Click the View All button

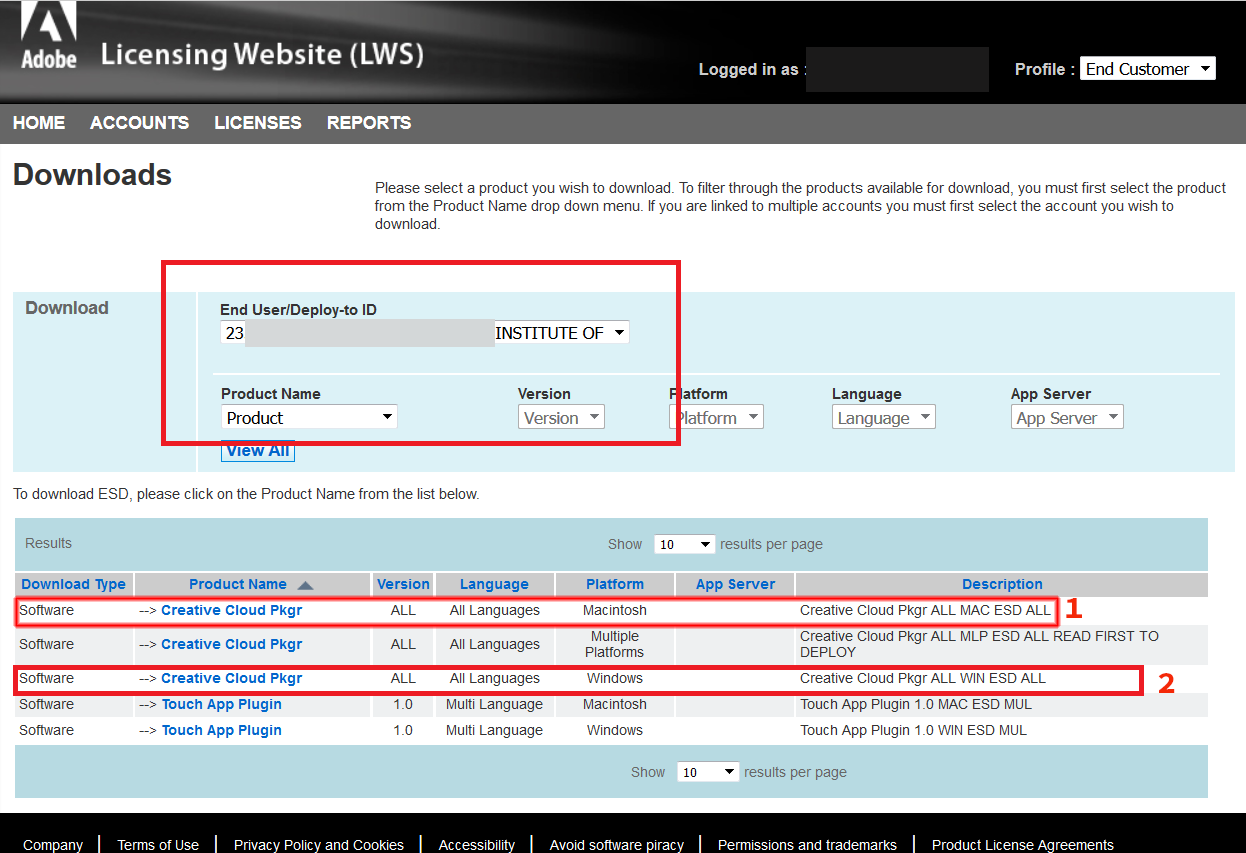pyautogui.click(x=258, y=450)
